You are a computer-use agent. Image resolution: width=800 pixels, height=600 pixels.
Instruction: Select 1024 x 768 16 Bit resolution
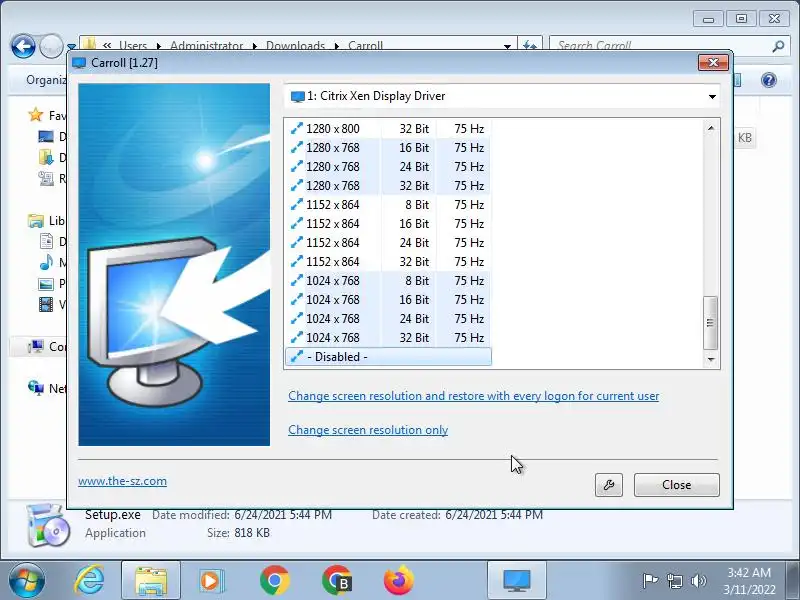point(388,299)
